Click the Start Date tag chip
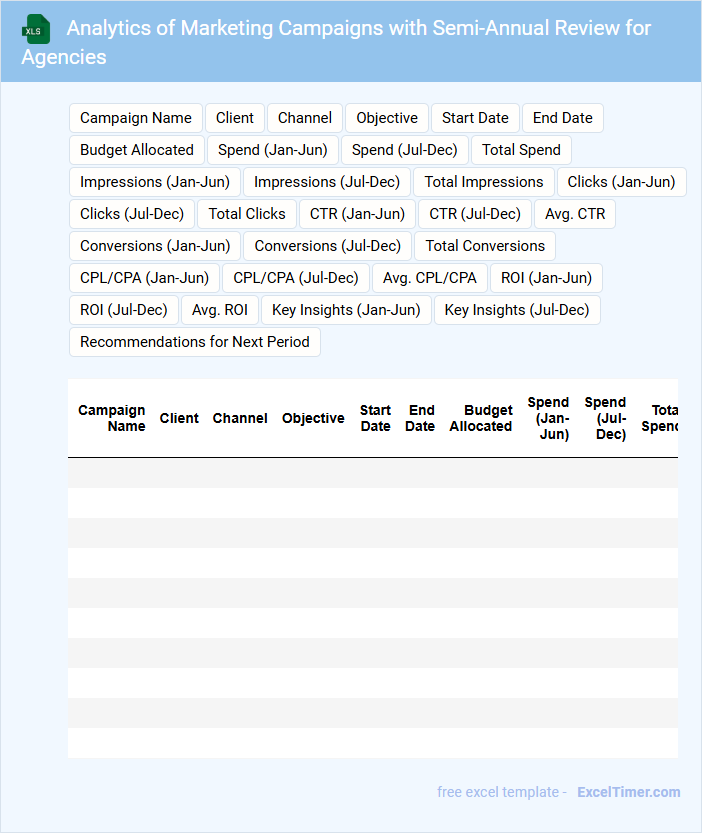Viewport: 702px width, 833px height. [x=475, y=118]
